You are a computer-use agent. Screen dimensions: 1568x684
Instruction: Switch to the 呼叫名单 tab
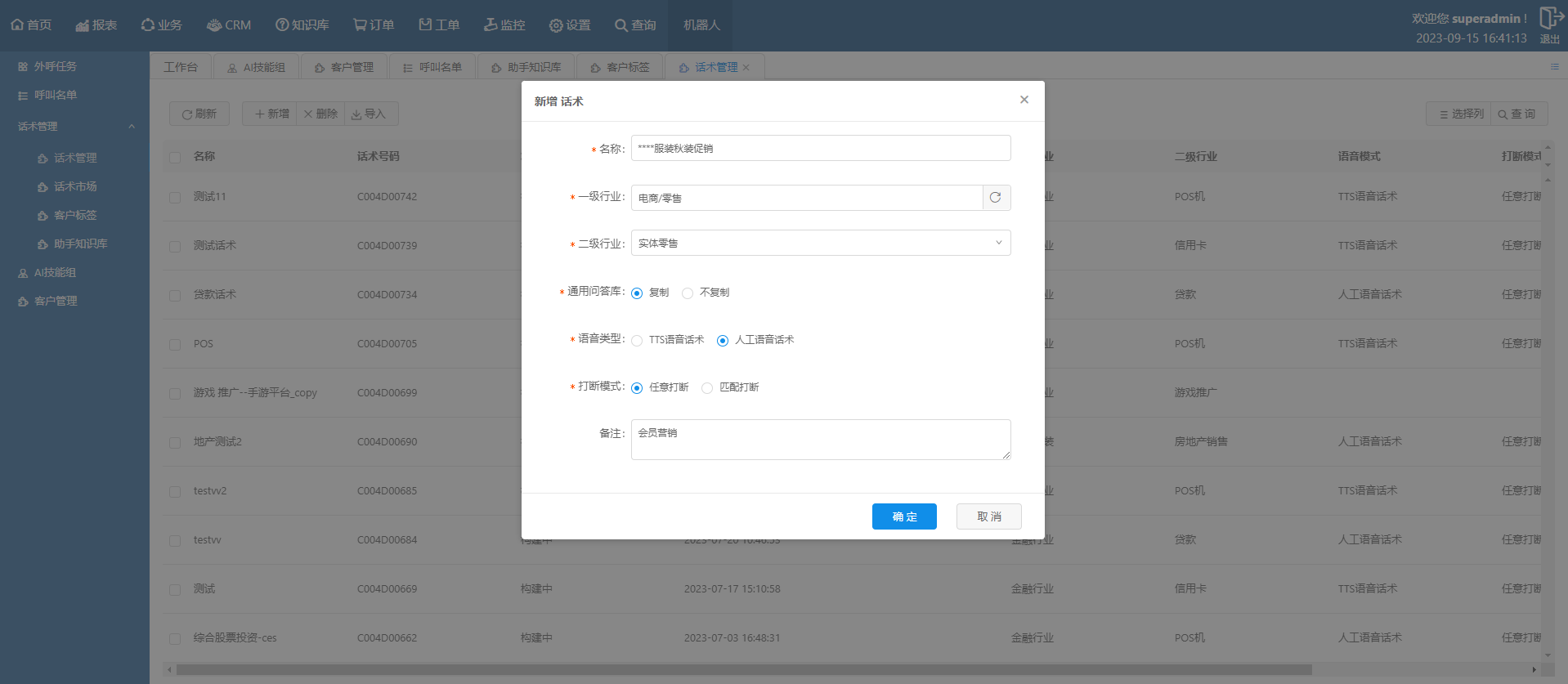432,67
